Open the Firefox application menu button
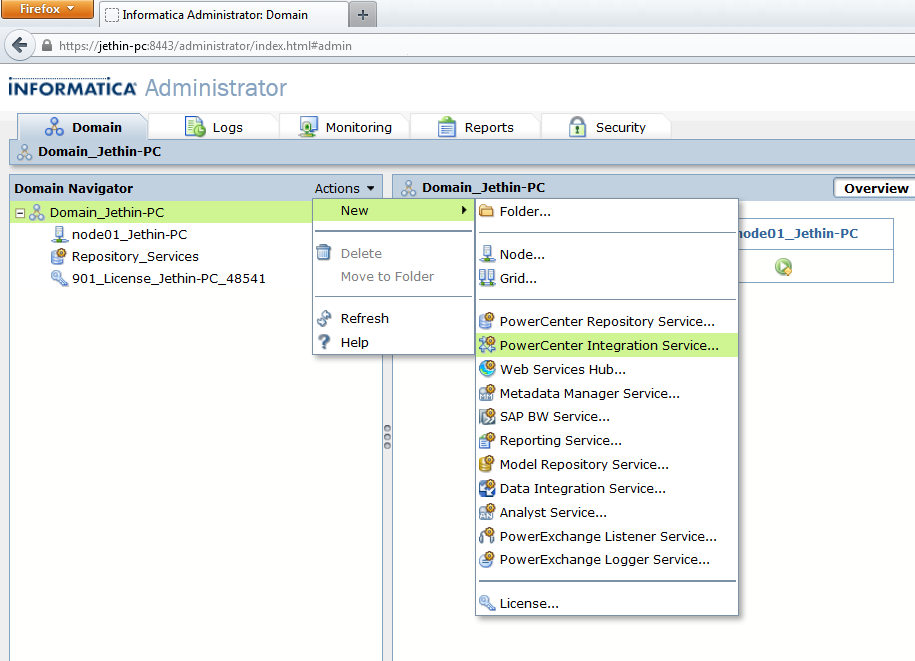This screenshot has height=661, width=915. pos(47,10)
